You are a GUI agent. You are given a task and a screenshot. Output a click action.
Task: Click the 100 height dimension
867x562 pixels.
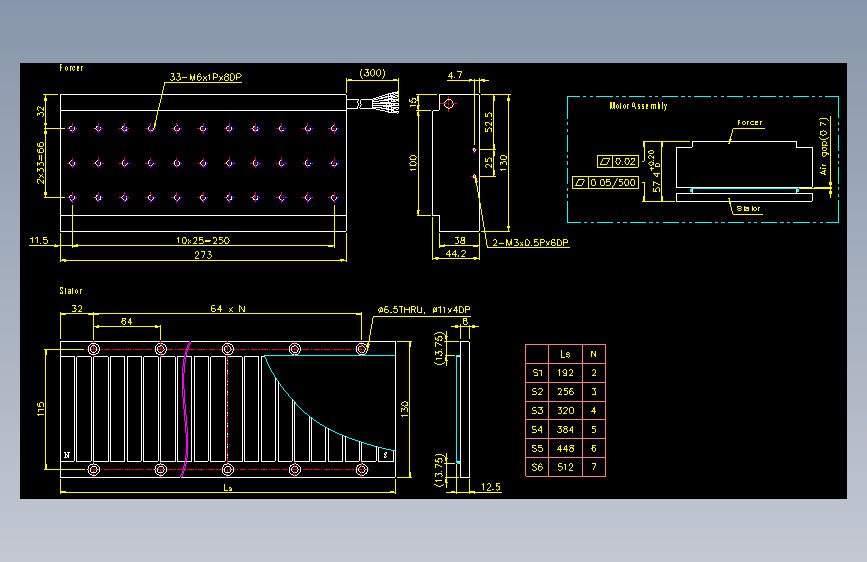click(413, 163)
